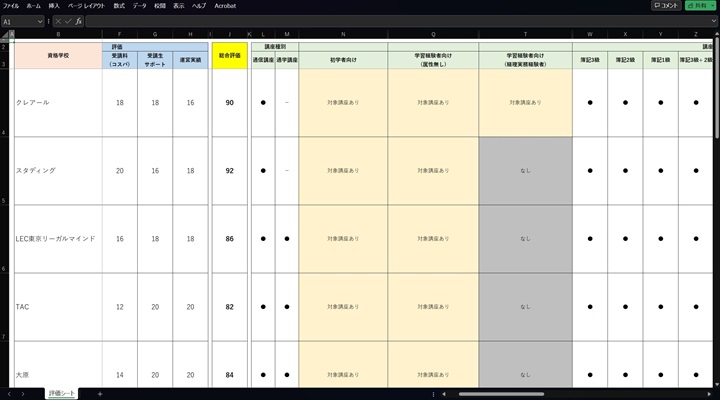Open the 挿入 ribbon tab

[x=54, y=6]
